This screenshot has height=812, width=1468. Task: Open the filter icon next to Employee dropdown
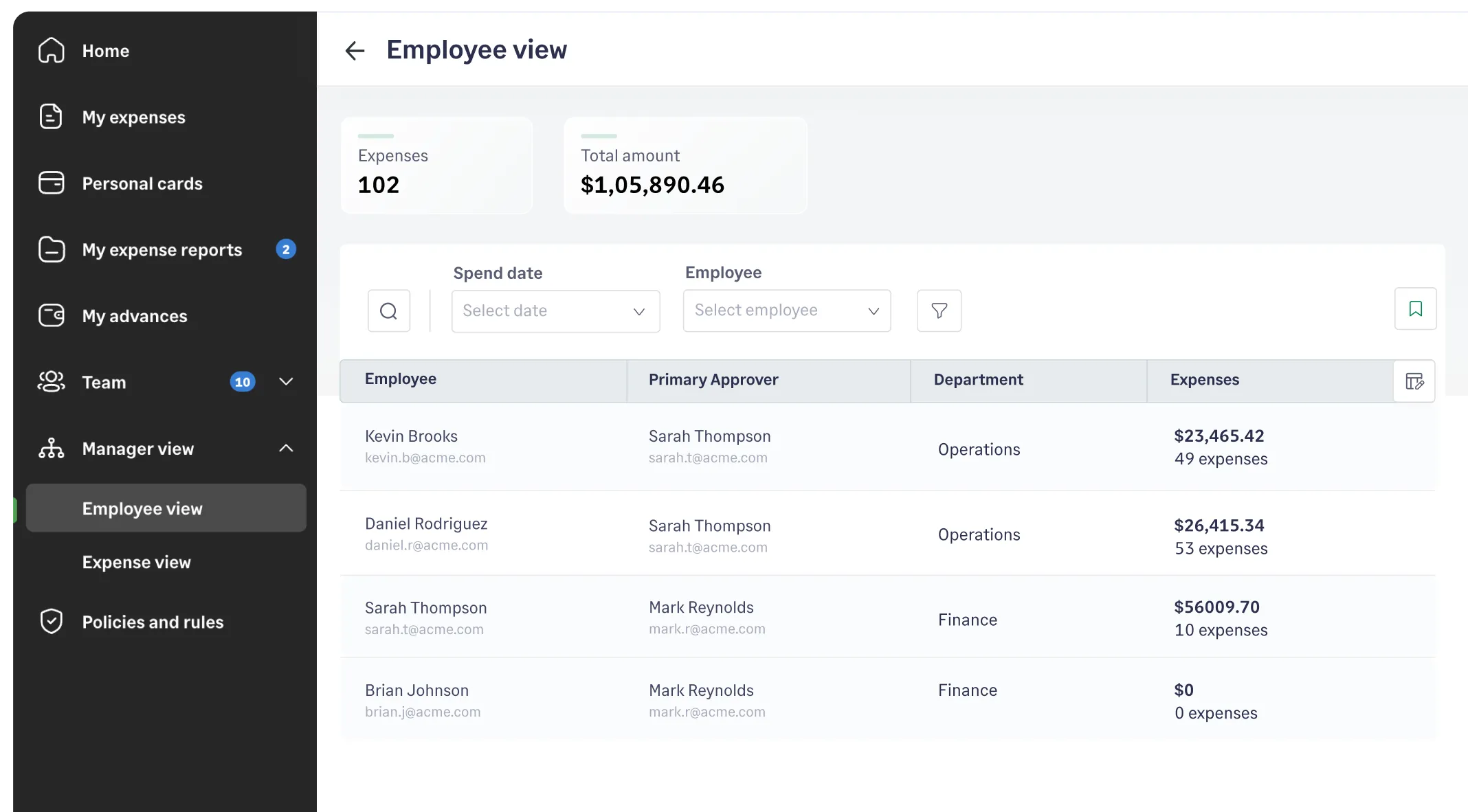coord(939,311)
